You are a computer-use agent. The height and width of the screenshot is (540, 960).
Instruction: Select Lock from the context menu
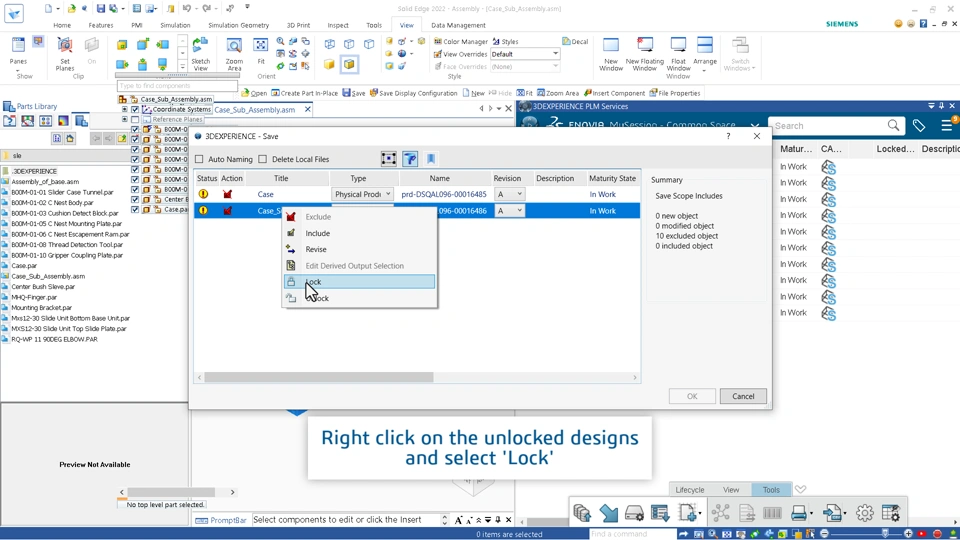(x=359, y=282)
